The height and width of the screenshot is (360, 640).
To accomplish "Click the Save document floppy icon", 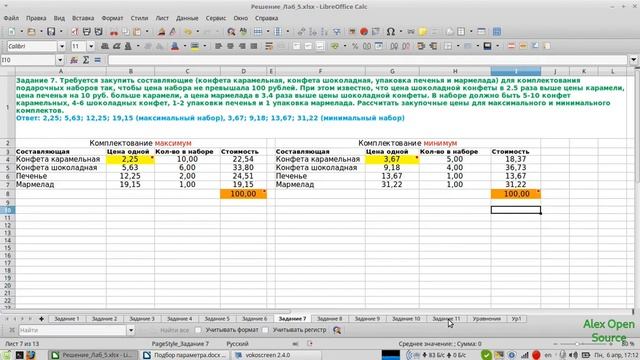I will [51, 32].
